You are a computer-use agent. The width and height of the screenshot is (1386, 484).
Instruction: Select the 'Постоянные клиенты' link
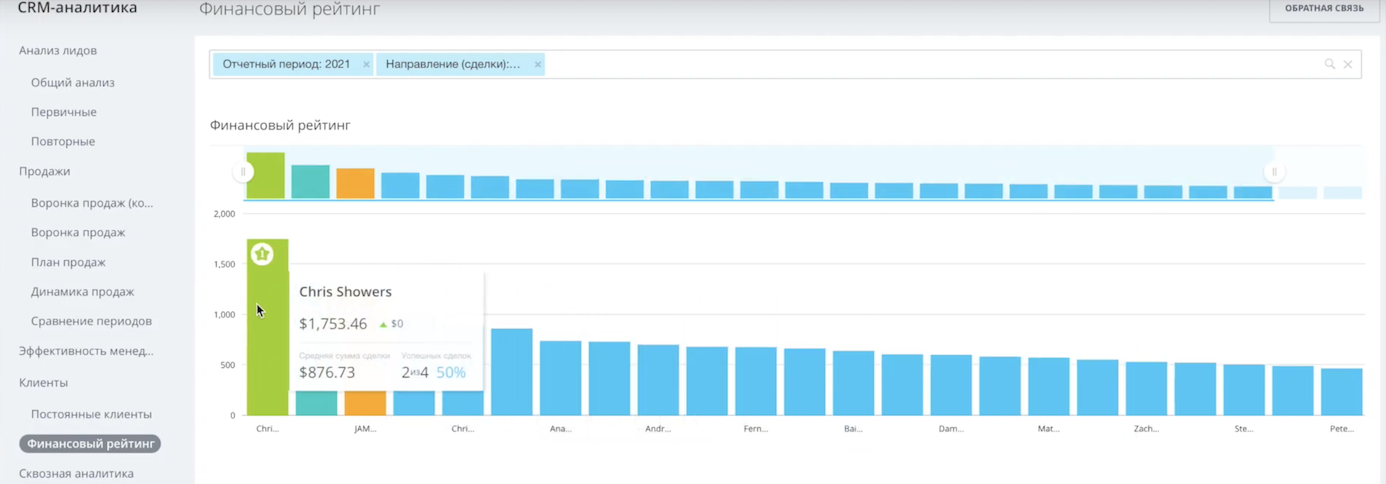[x=91, y=413]
